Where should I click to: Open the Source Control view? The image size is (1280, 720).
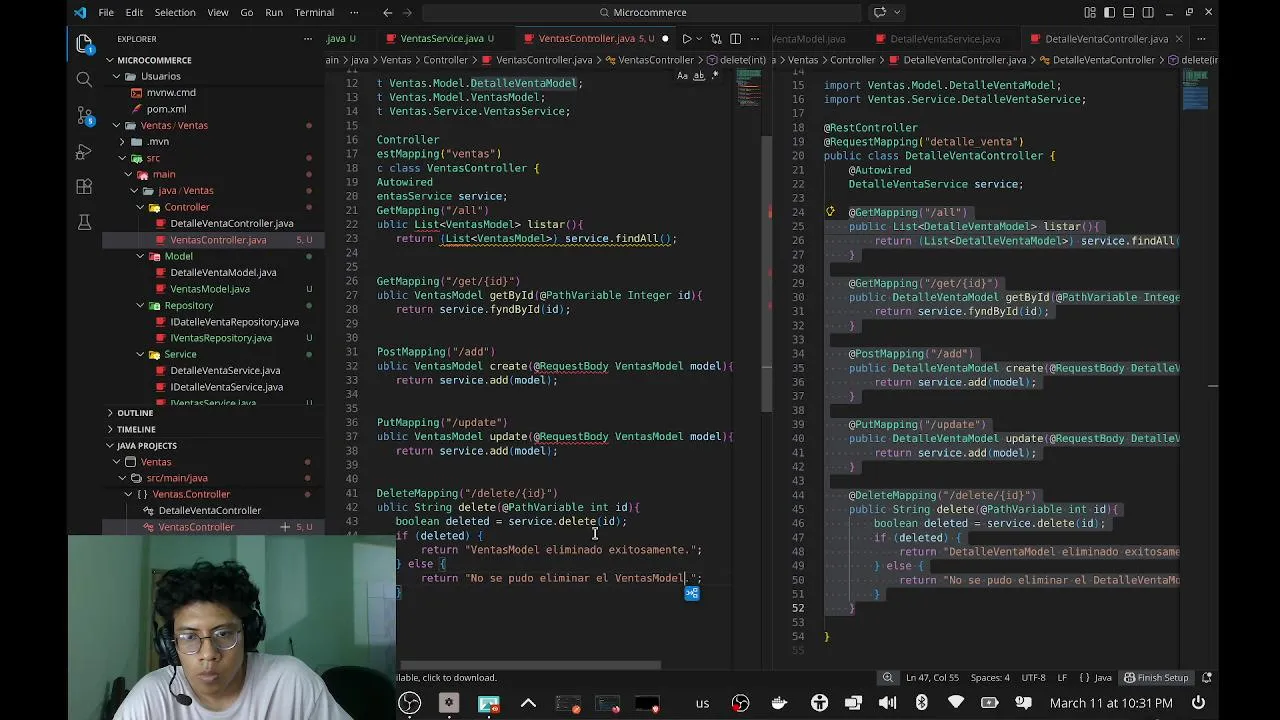84,115
